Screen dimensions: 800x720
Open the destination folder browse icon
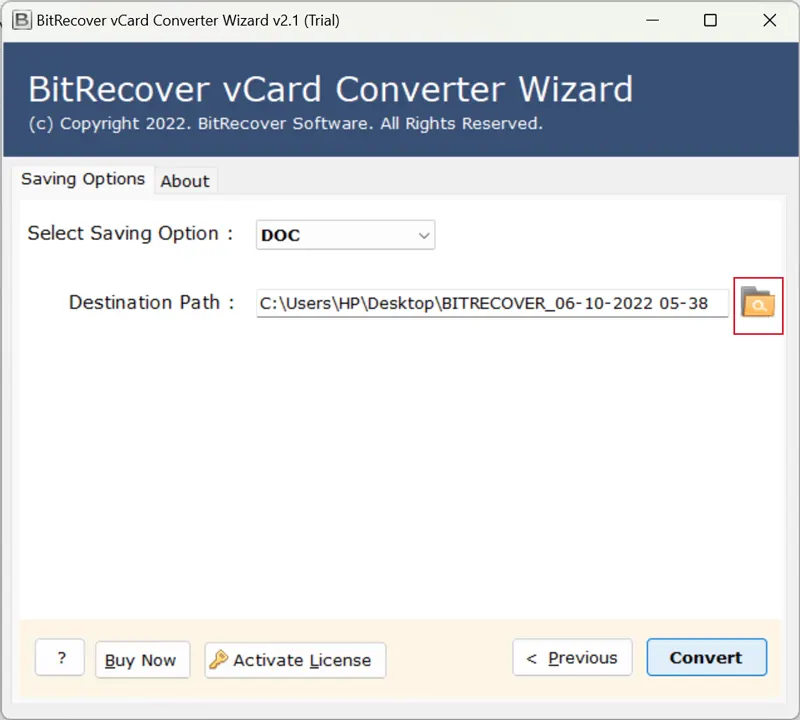coord(758,305)
